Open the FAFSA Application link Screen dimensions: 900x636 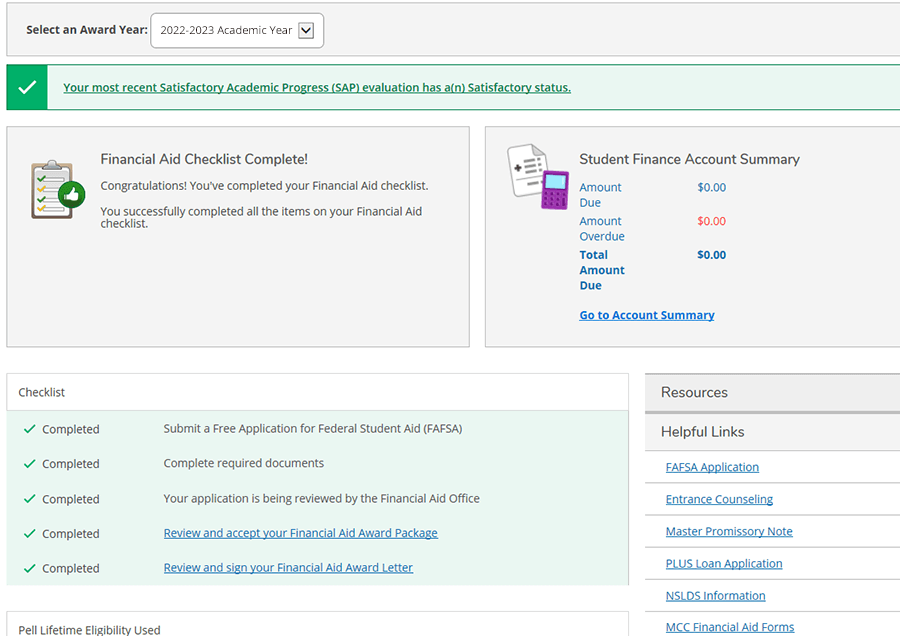[x=712, y=467]
